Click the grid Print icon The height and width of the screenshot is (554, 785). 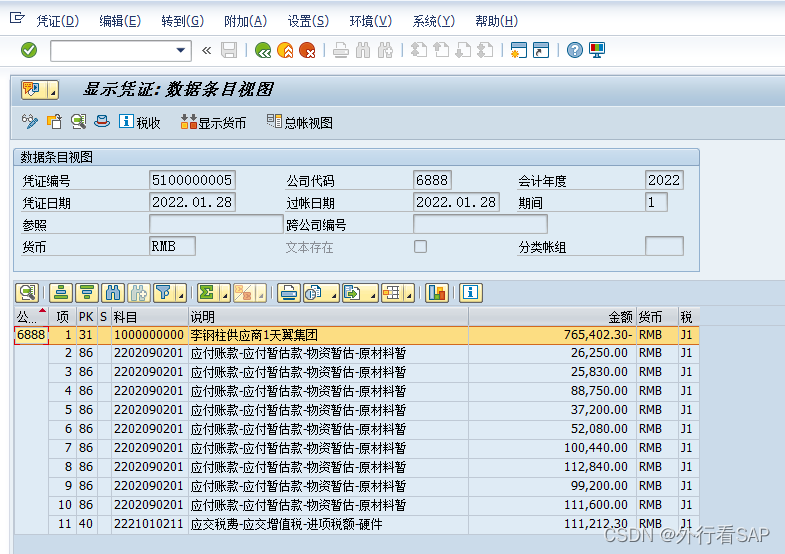tap(289, 293)
